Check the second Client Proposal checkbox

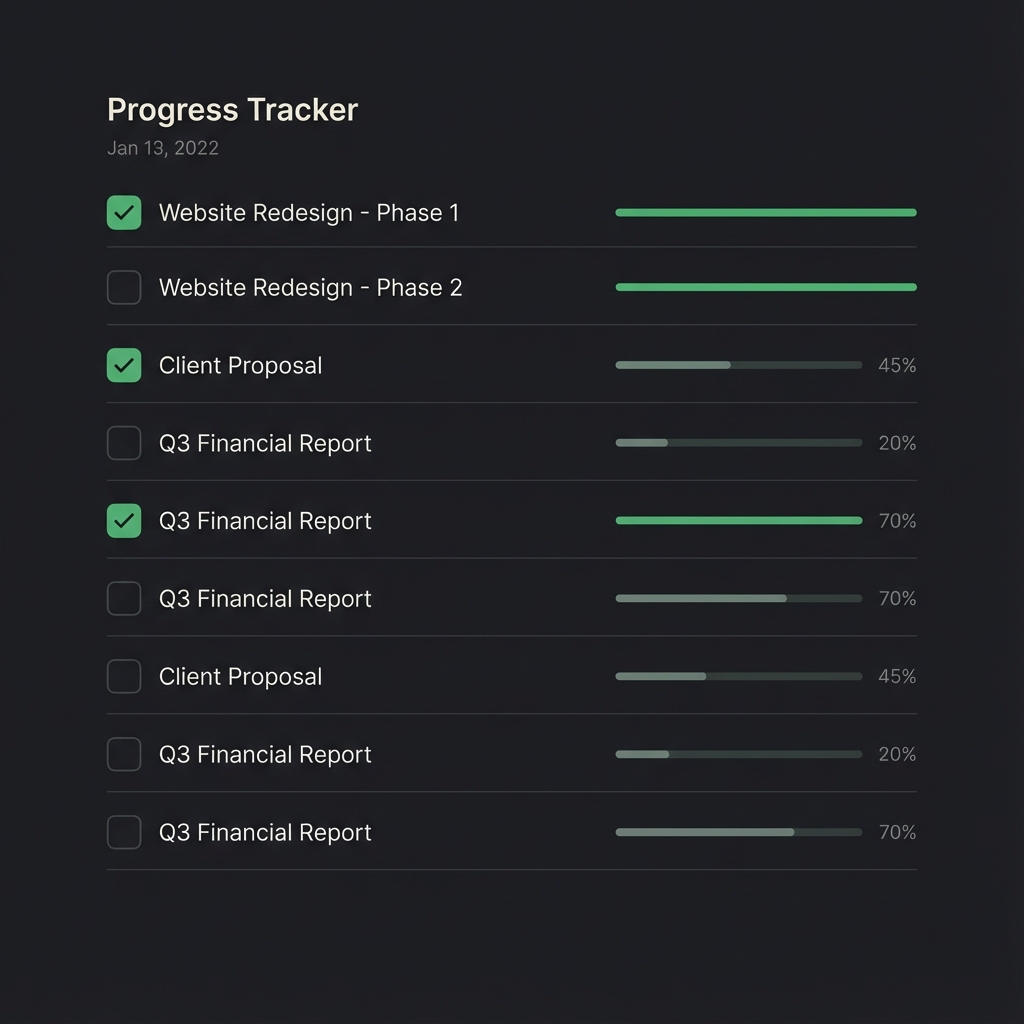click(x=124, y=676)
